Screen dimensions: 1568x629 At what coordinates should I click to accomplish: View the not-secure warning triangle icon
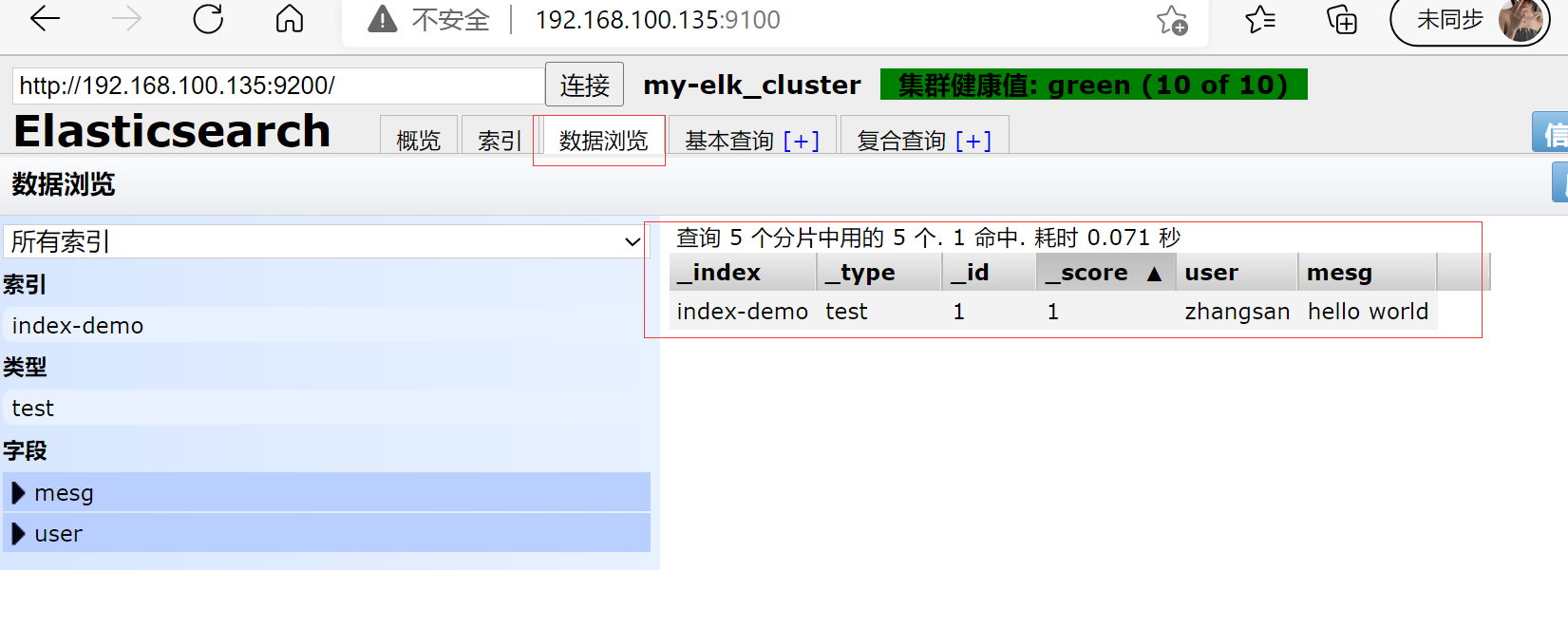[x=382, y=19]
